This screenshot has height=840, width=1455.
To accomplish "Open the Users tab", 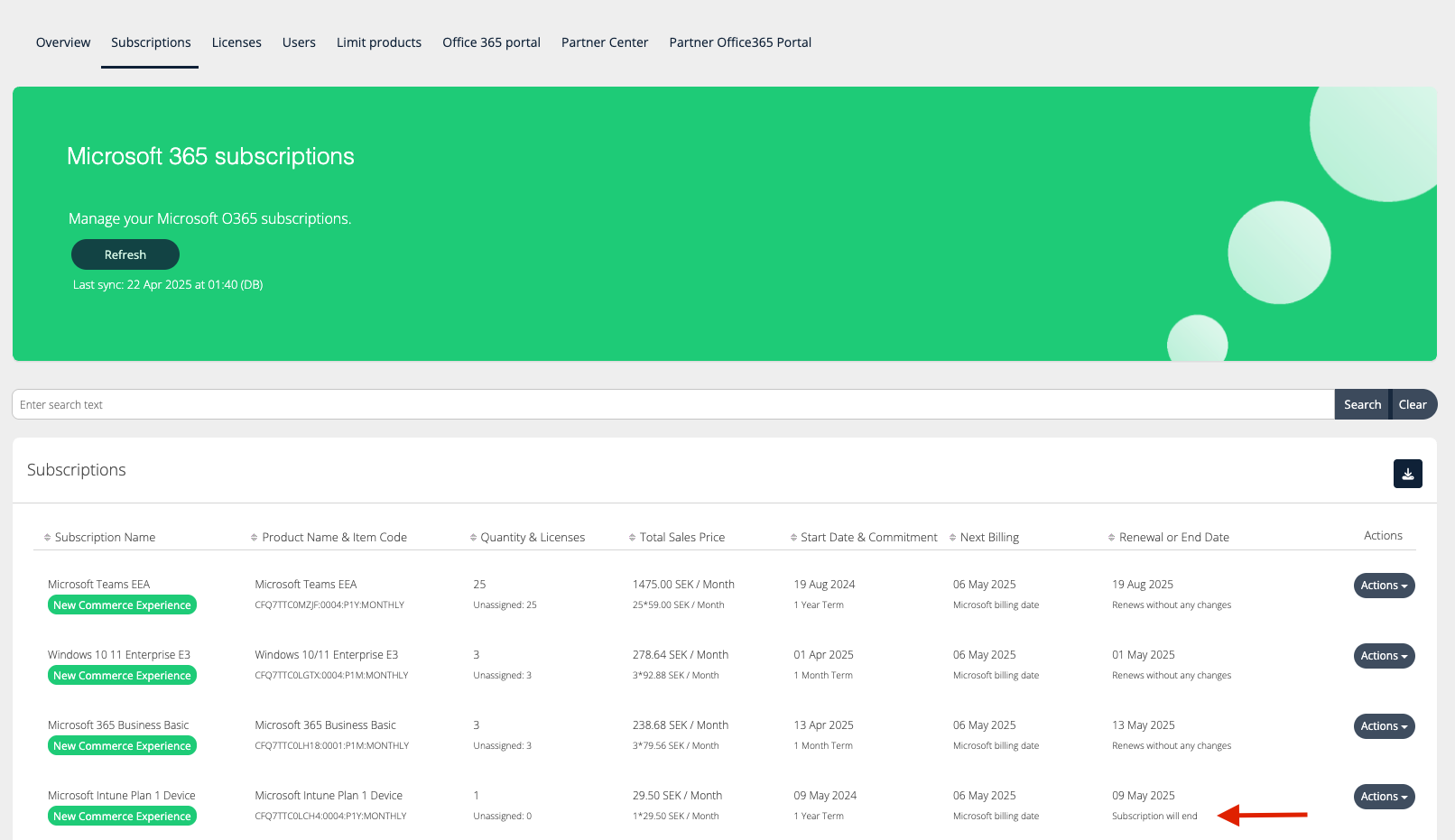I will coord(299,42).
